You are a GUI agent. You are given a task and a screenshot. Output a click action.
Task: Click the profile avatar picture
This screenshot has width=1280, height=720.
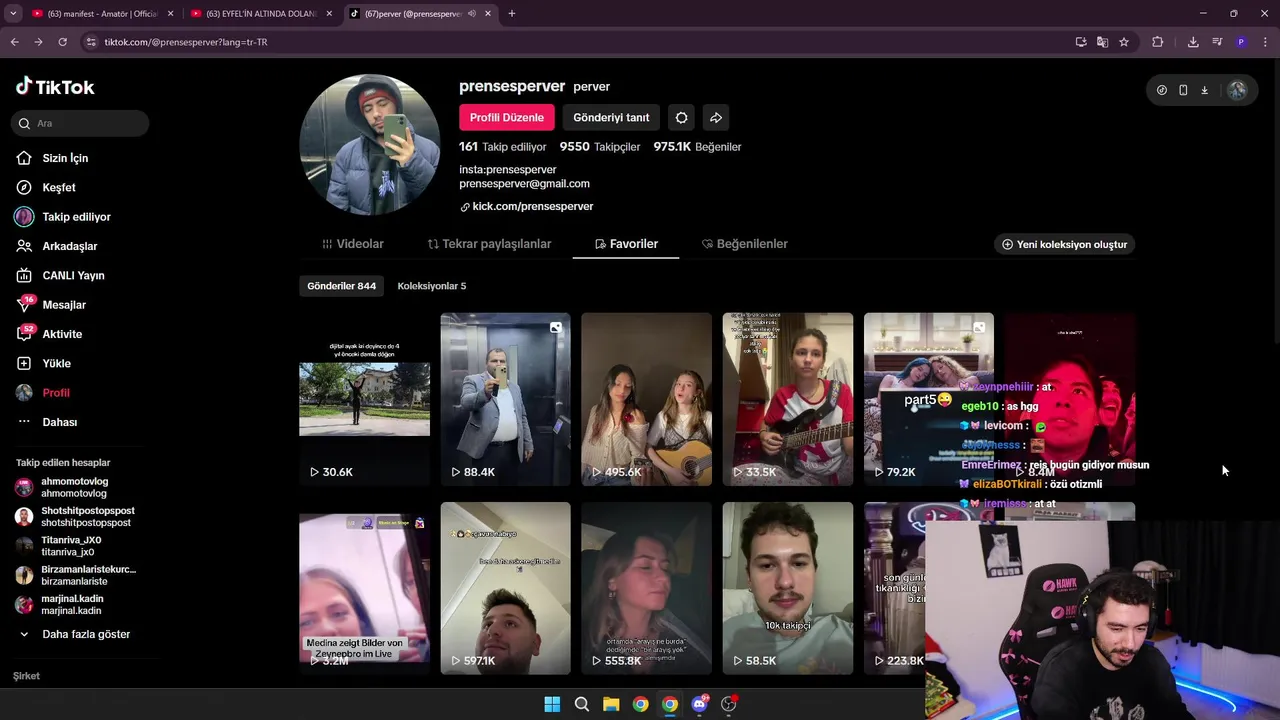369,145
